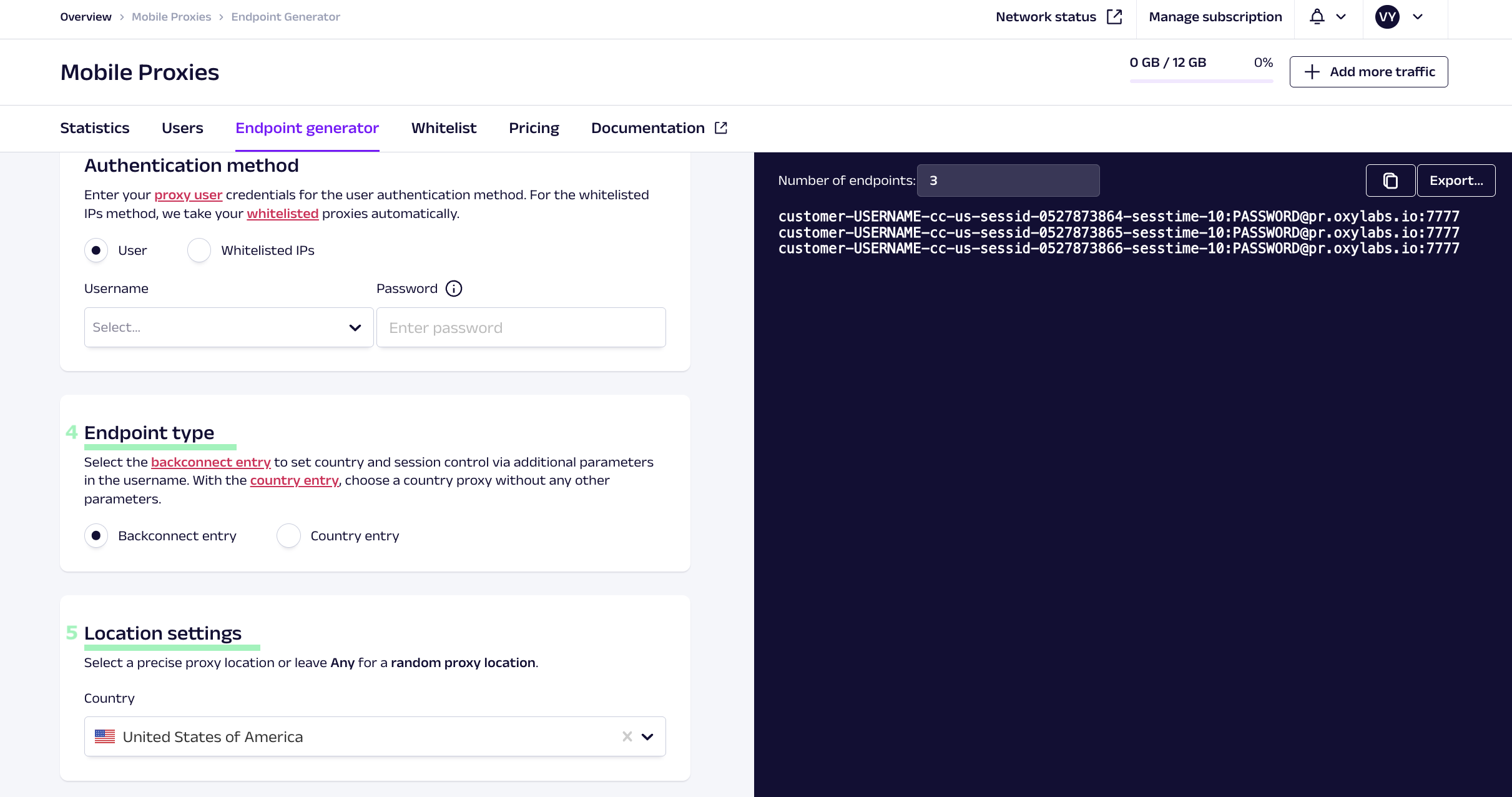This screenshot has height=797, width=1512.
Task: Expand the Username select dropdown
Action: [x=228, y=327]
